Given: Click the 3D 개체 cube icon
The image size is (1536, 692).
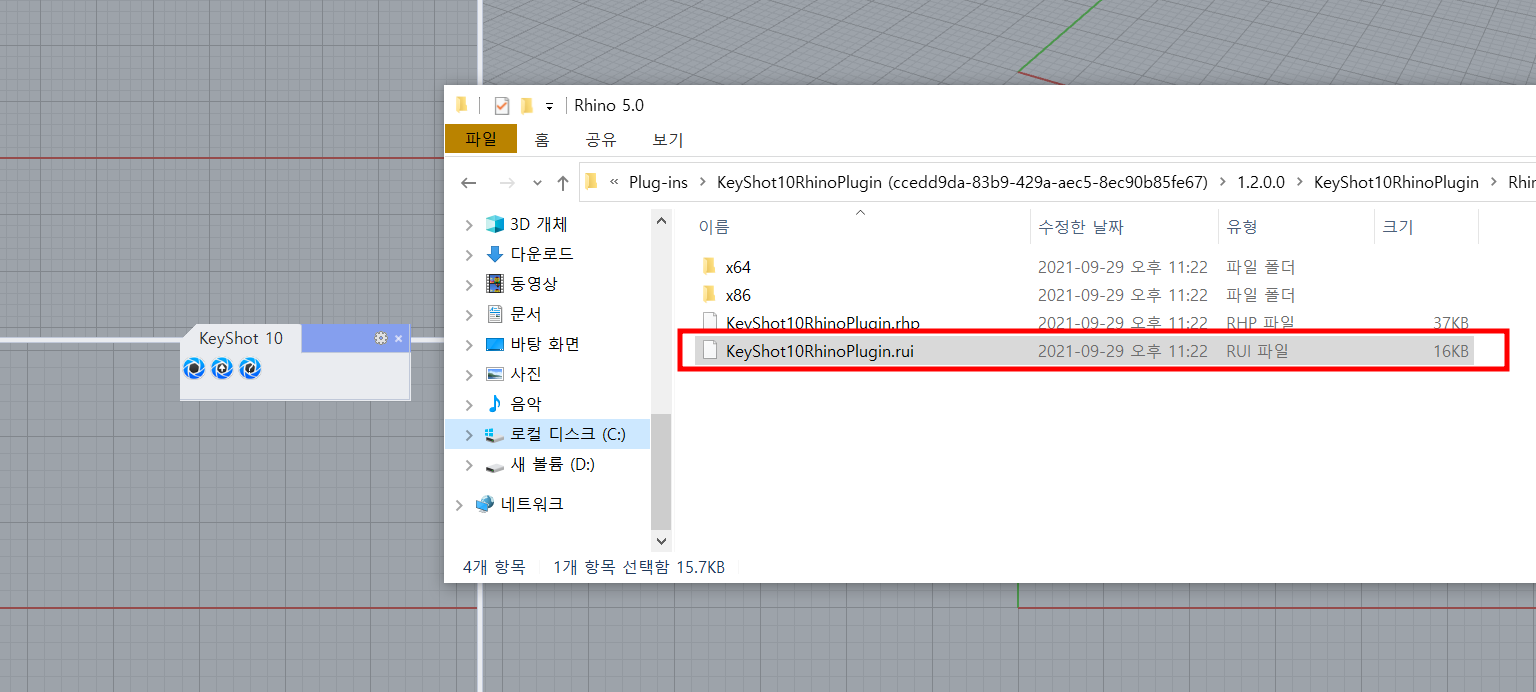Looking at the screenshot, I should (x=495, y=224).
